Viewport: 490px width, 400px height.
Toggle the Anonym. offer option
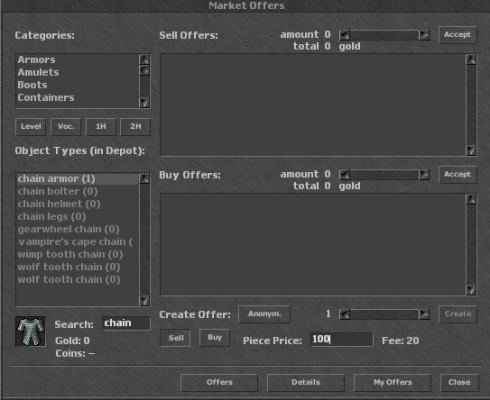264,314
